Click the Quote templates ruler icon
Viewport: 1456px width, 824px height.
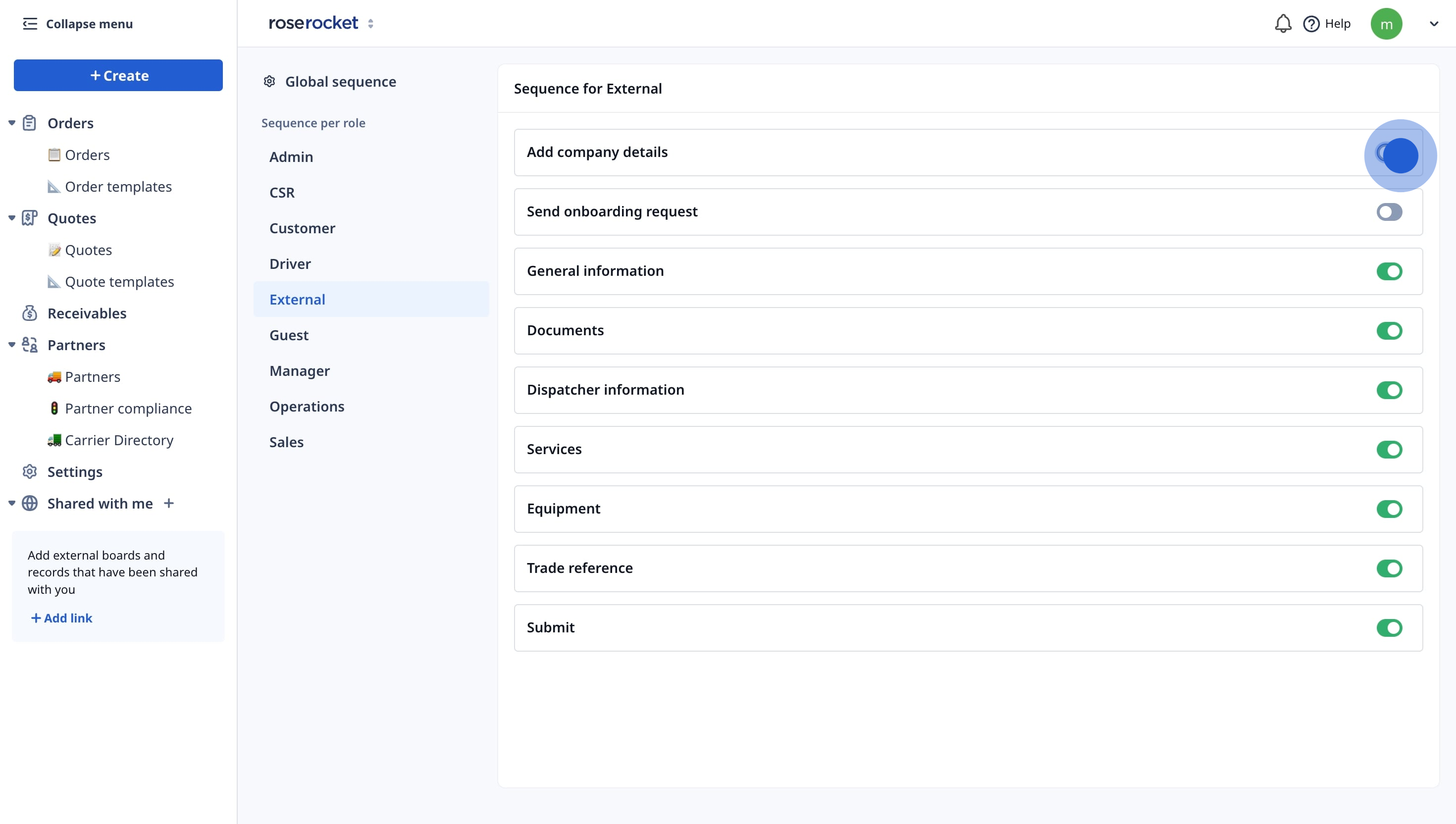pyautogui.click(x=54, y=281)
